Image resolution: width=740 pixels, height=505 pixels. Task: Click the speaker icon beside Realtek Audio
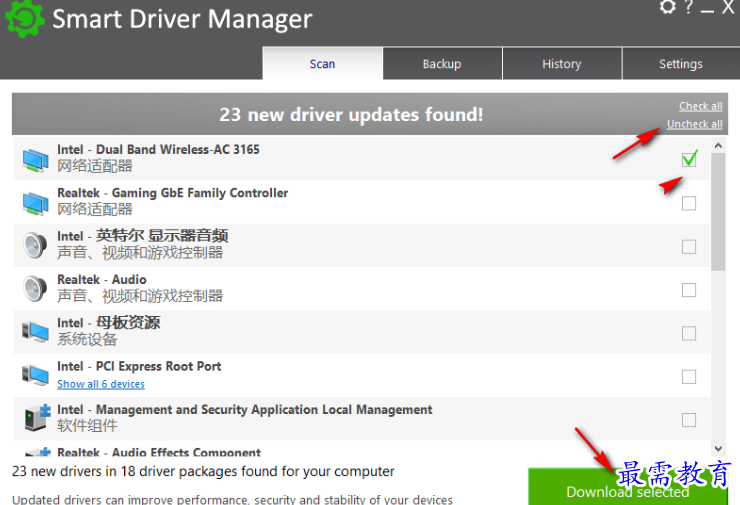pos(35,289)
